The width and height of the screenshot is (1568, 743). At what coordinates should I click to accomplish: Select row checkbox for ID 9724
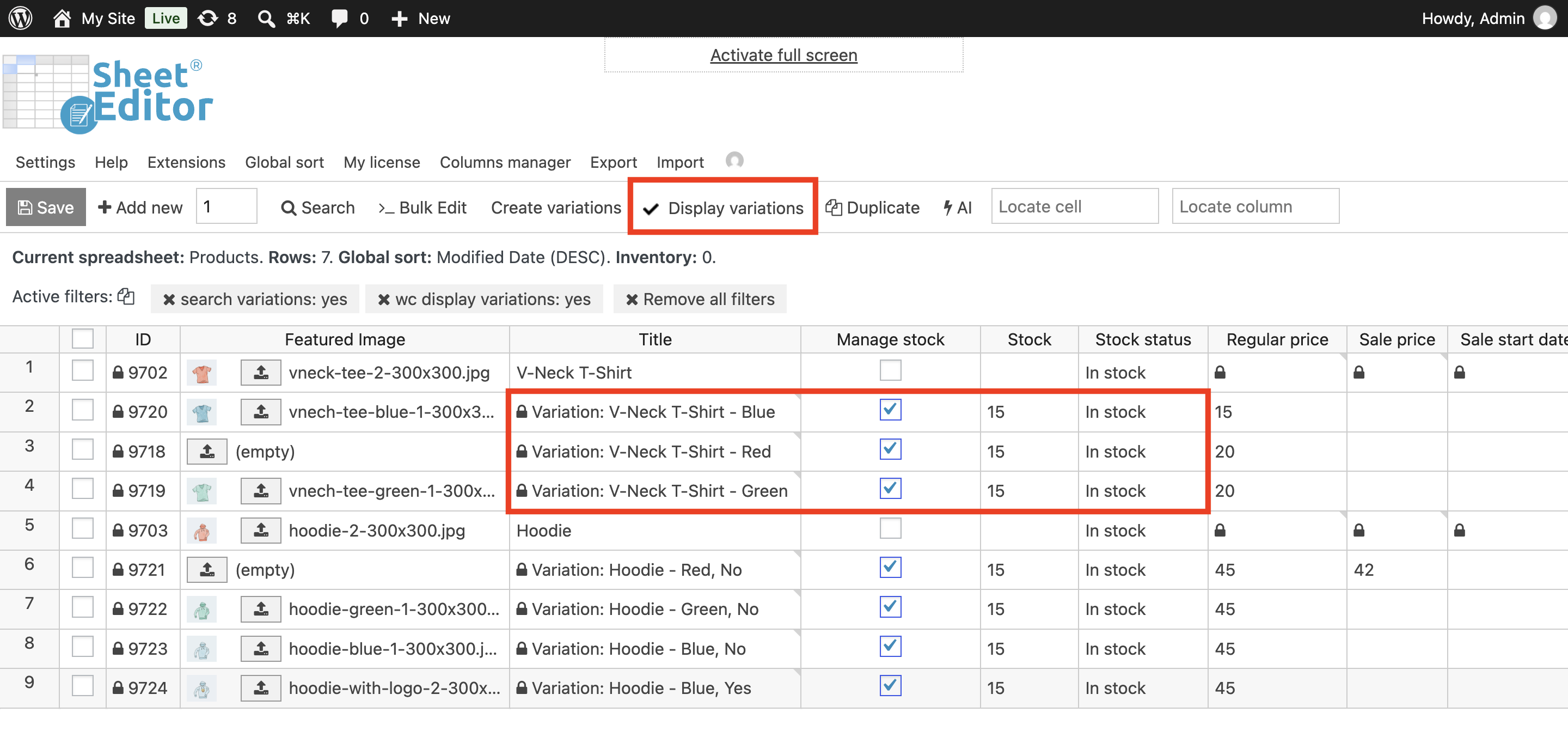(x=83, y=686)
